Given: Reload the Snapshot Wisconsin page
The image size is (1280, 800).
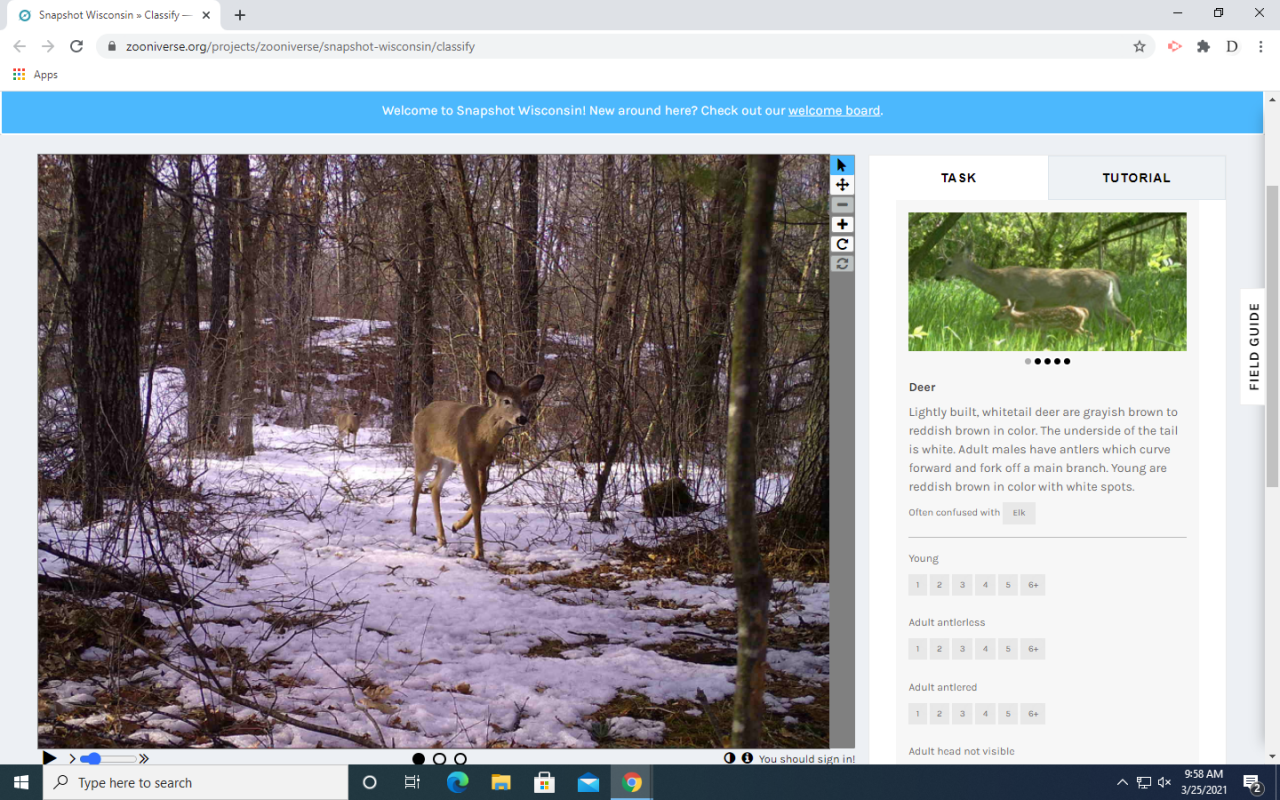Looking at the screenshot, I should pyautogui.click(x=76, y=46).
